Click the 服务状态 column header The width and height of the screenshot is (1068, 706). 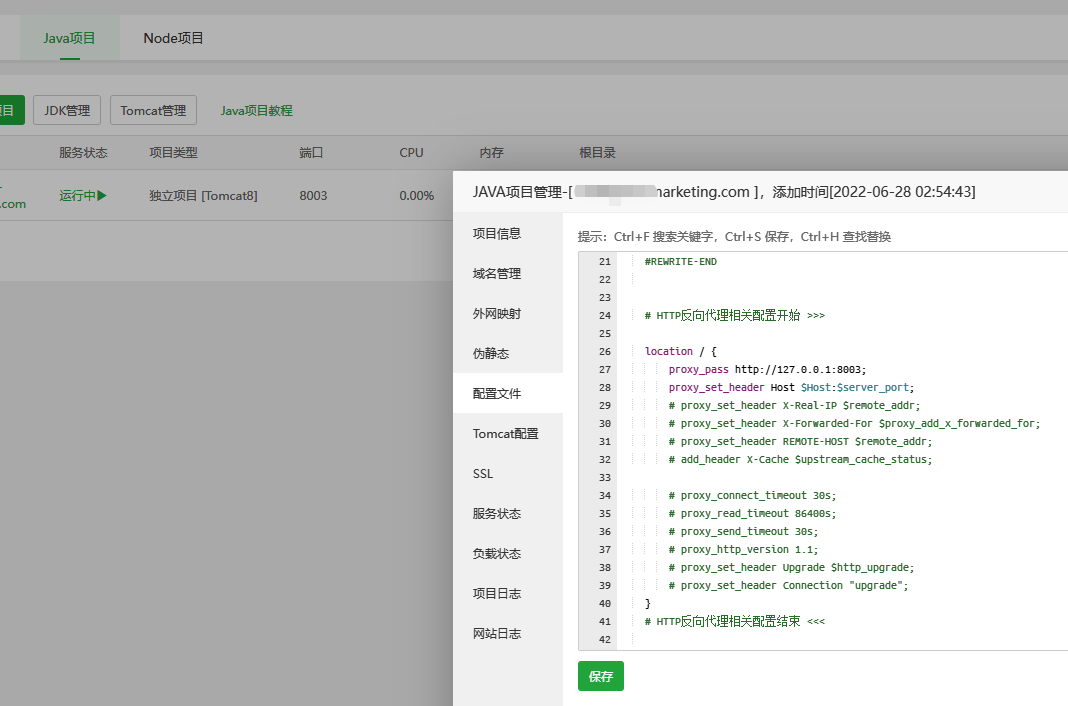(x=83, y=153)
